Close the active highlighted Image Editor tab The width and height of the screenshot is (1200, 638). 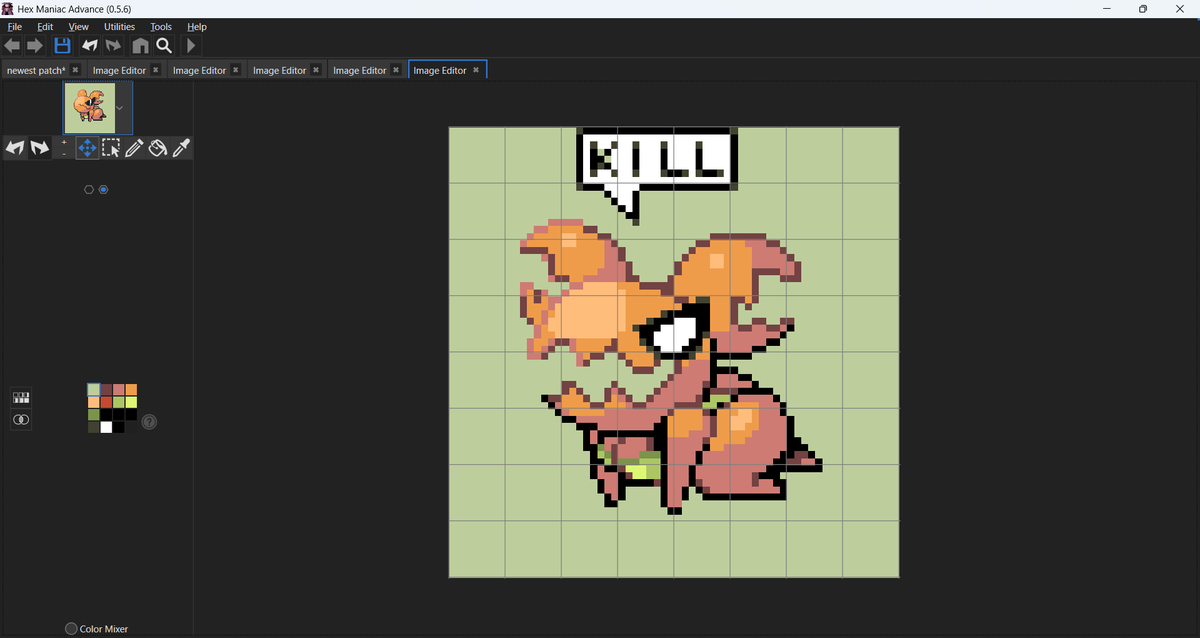coord(476,70)
